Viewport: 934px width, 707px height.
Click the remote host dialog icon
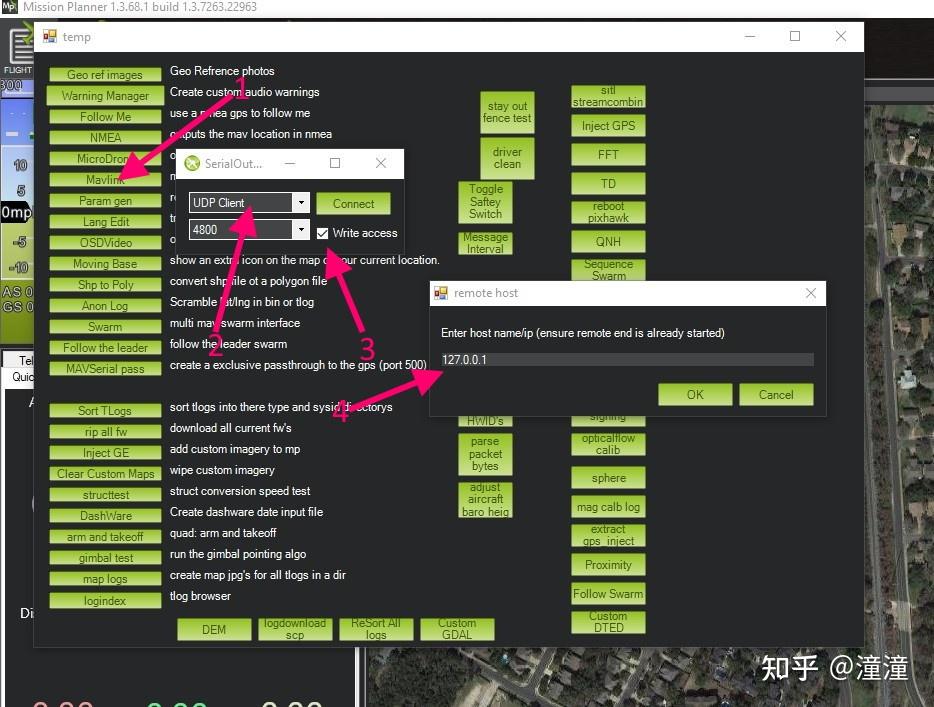440,292
